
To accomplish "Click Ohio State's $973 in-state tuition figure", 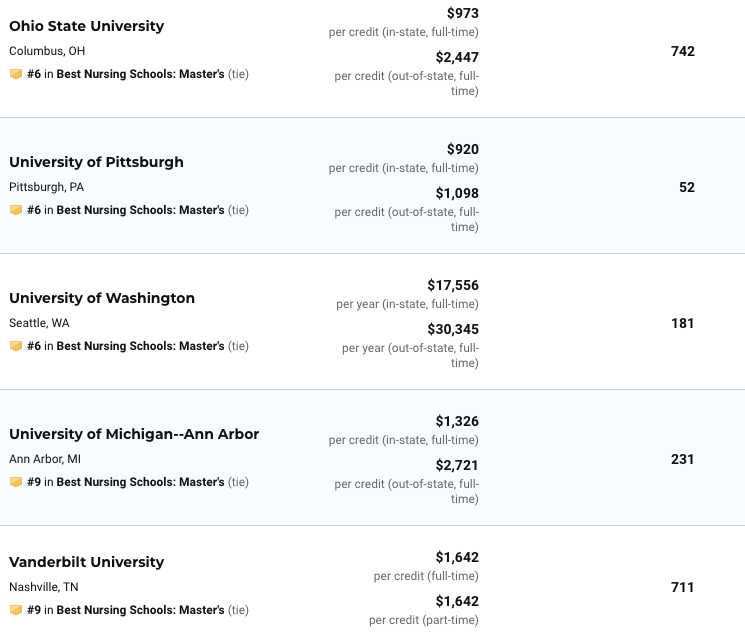I will [x=462, y=13].
